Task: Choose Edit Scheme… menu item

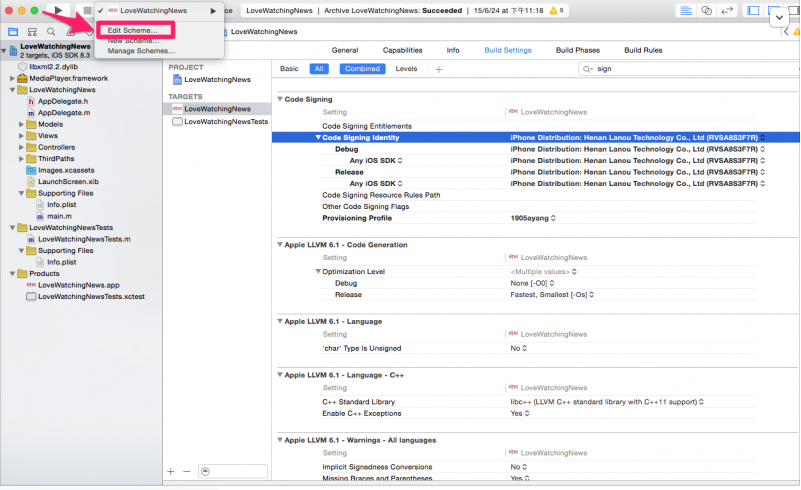Action: [x=132, y=30]
